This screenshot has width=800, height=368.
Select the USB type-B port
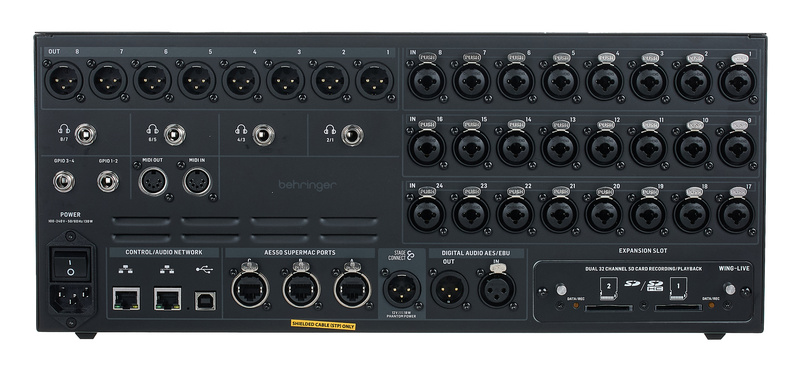pos(205,300)
